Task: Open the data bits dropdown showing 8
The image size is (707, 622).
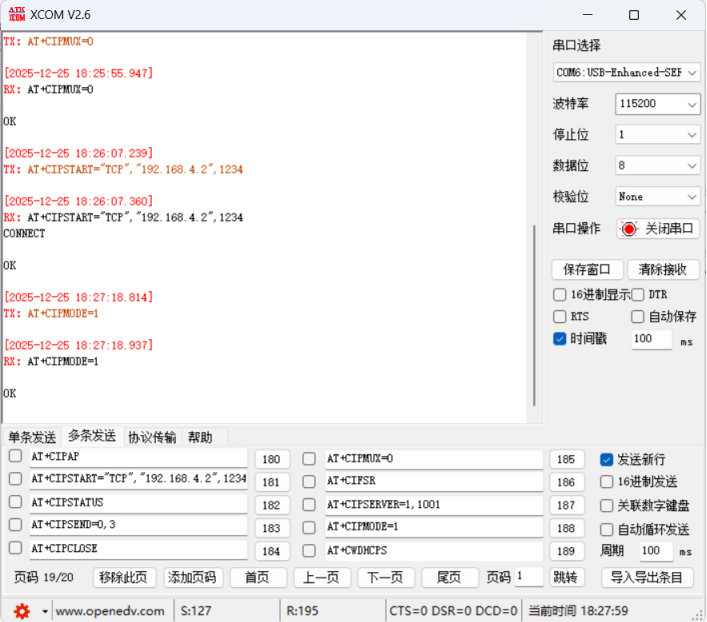Action: point(657,166)
